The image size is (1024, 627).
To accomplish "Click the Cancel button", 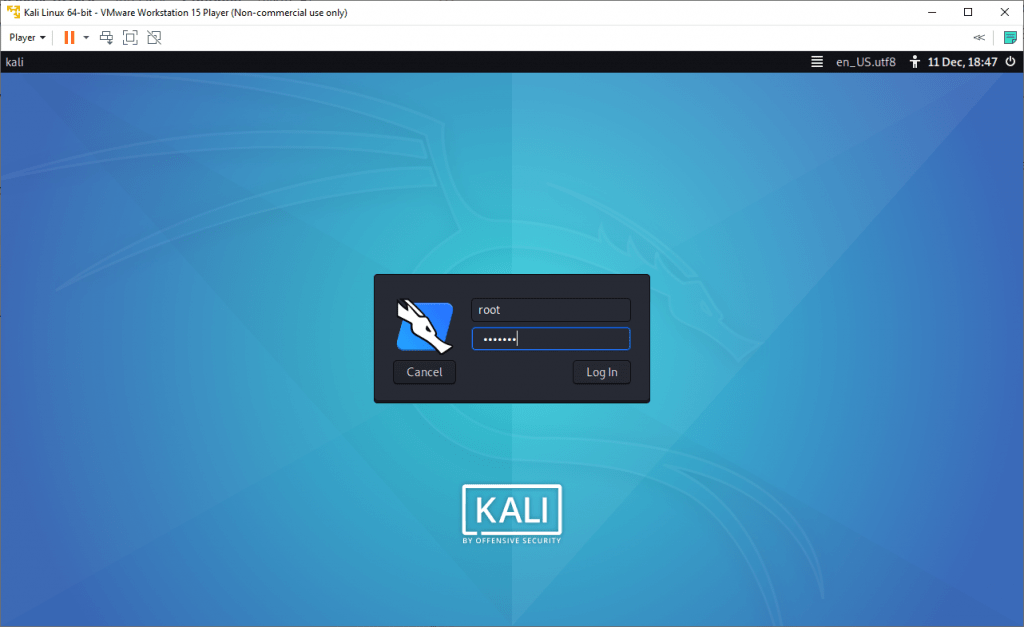I will (x=424, y=372).
